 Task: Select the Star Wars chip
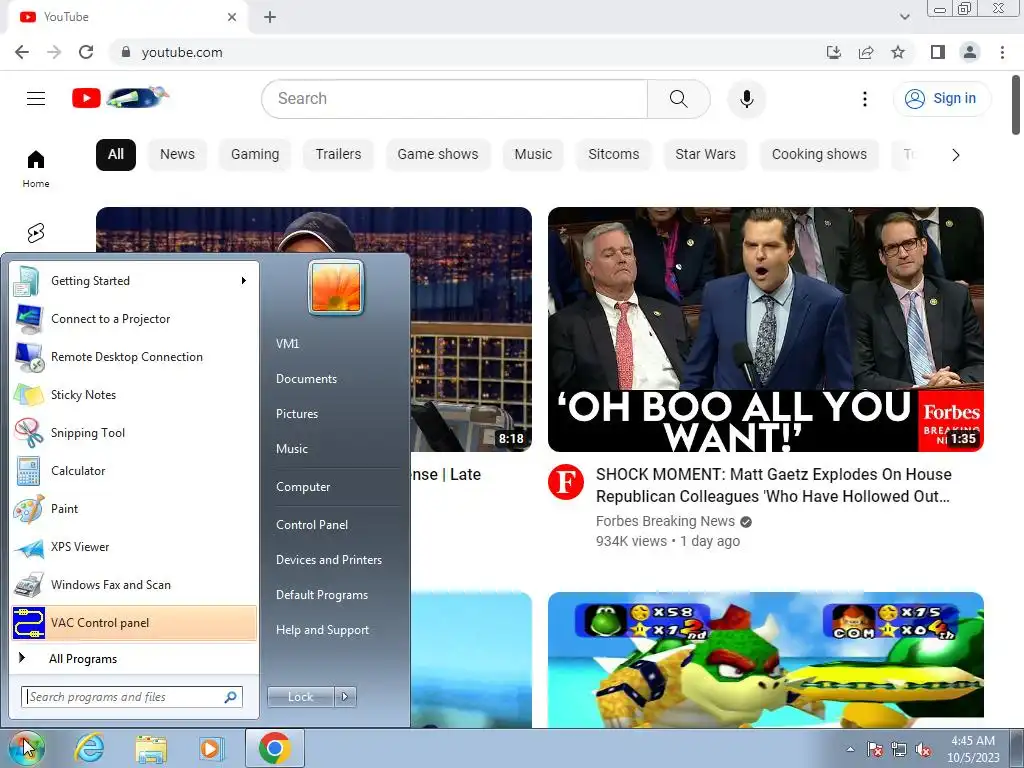(705, 155)
